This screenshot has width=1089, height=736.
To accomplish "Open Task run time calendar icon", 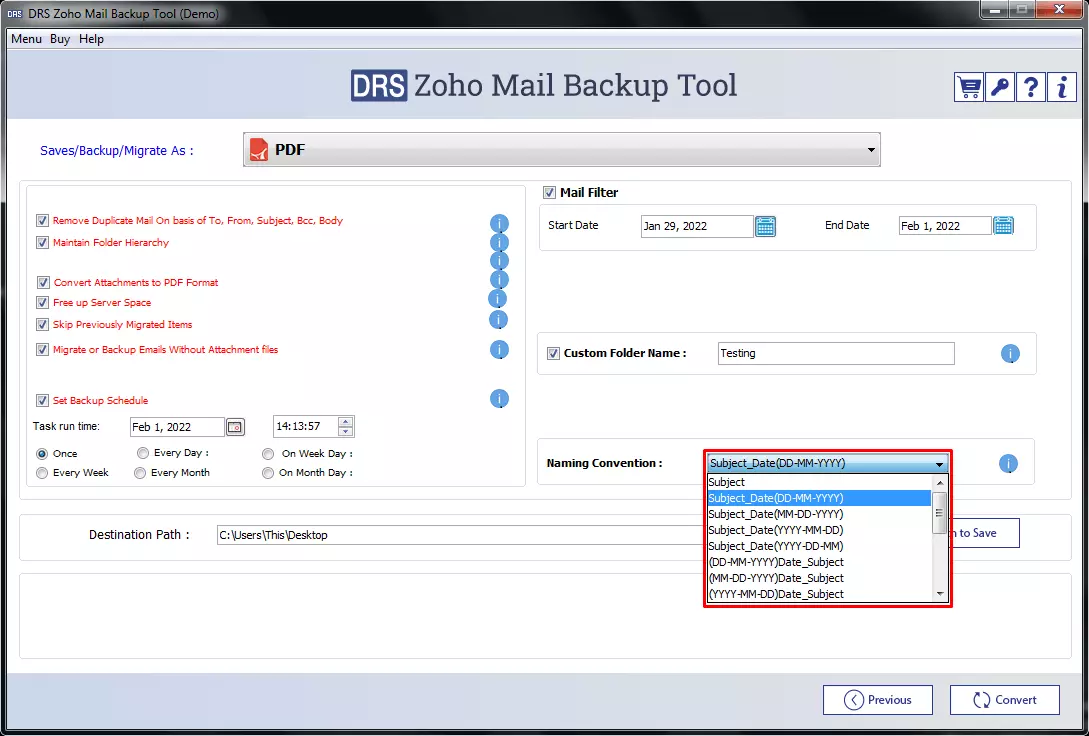I will (235, 426).
